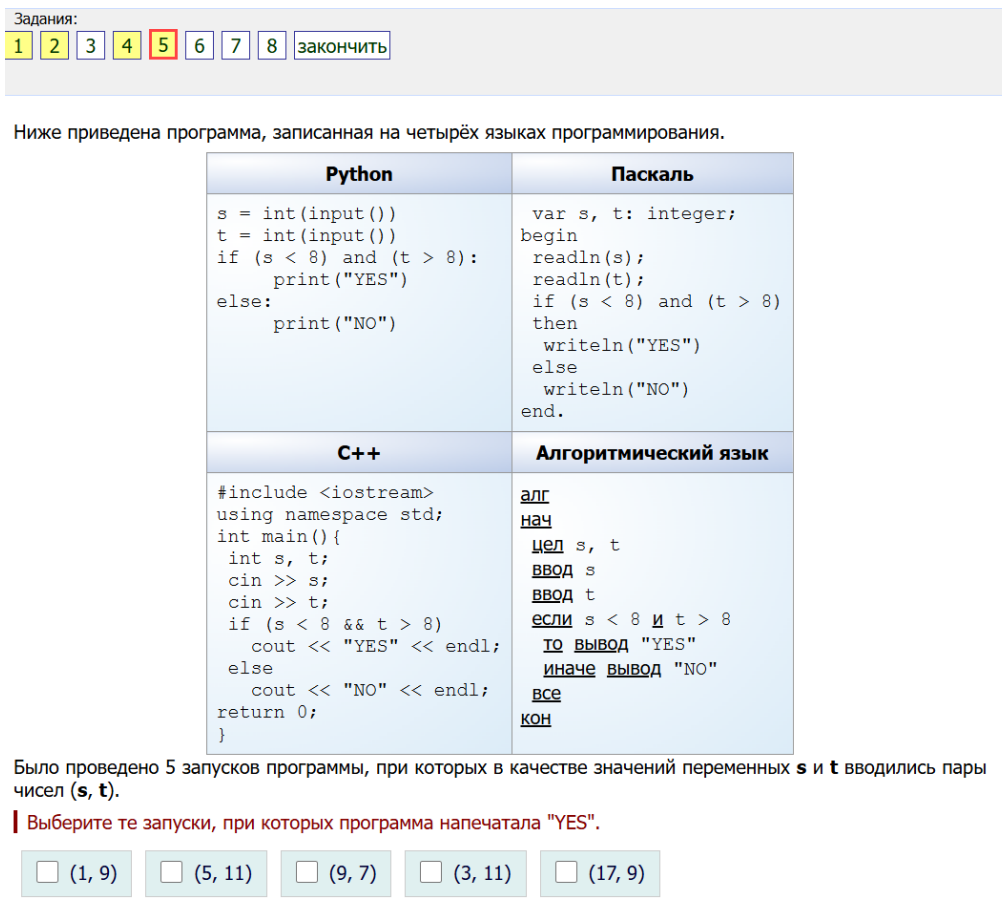1002x901 pixels.
Task: Click the Python print("YES") code line
Action: 340,280
